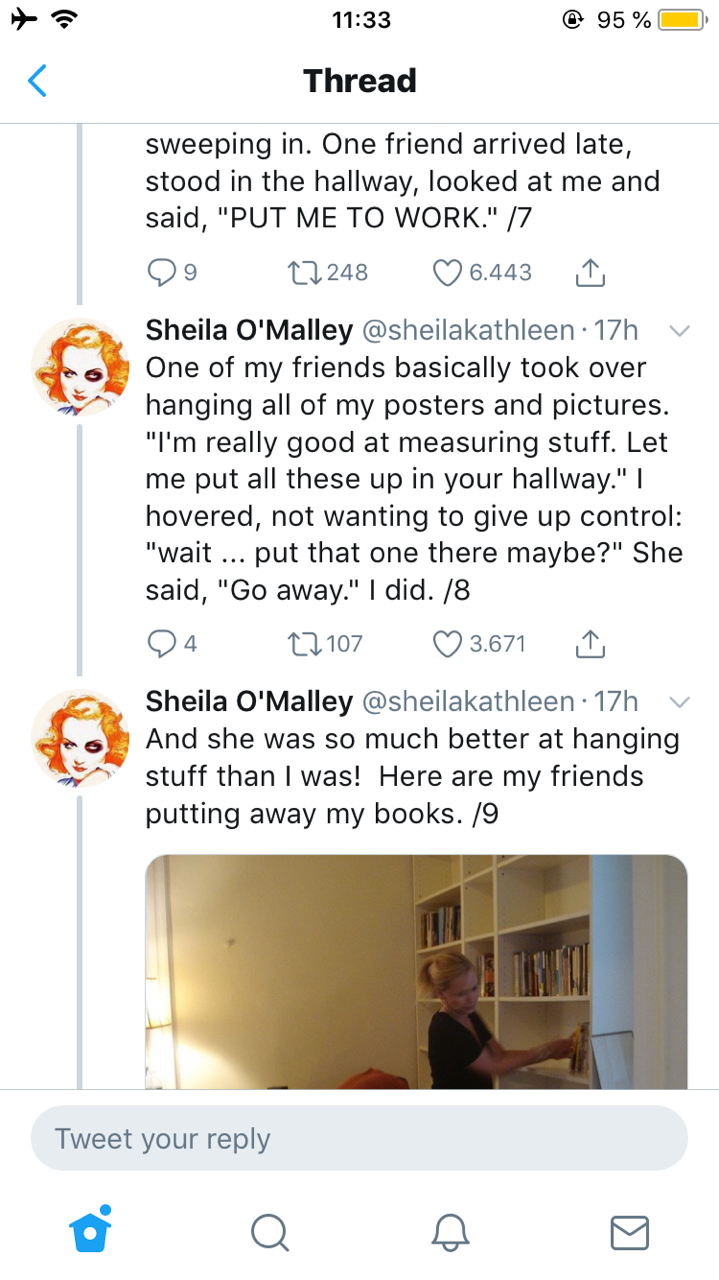The image size is (719, 1280).
Task: Open options chevron on the /8 tweet
Action: pos(679,331)
